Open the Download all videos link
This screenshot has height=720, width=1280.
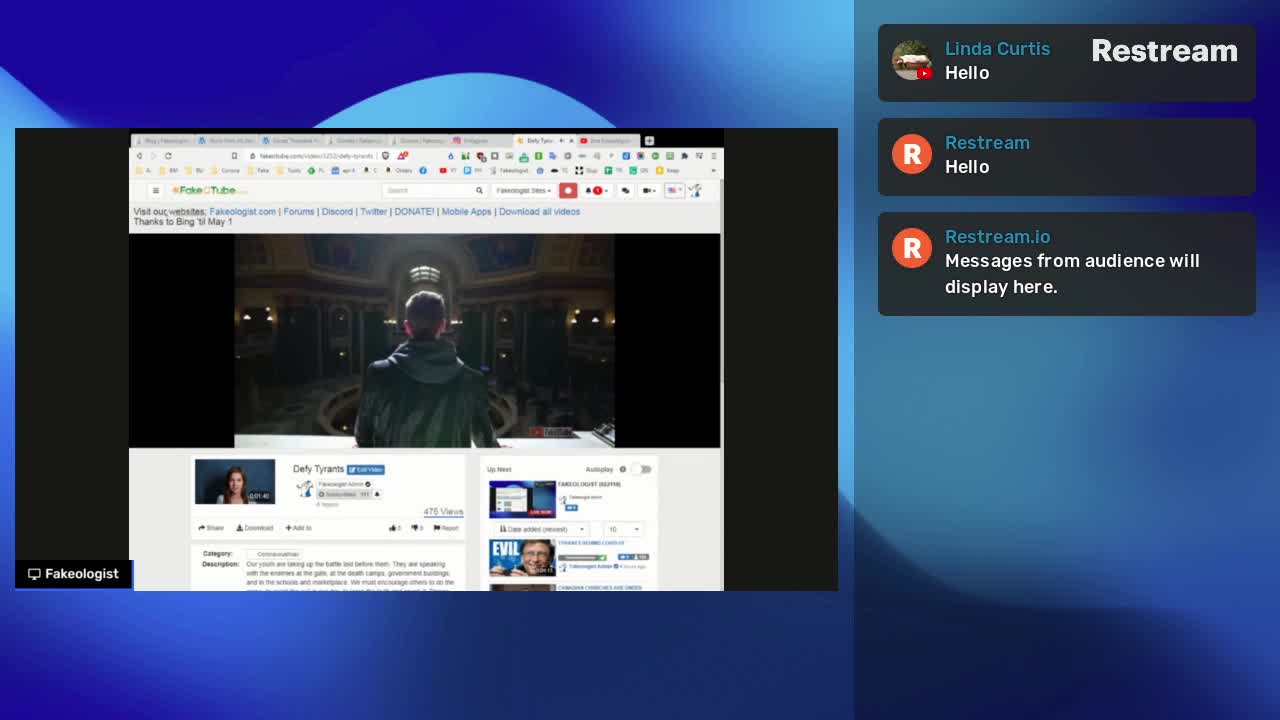(x=539, y=212)
